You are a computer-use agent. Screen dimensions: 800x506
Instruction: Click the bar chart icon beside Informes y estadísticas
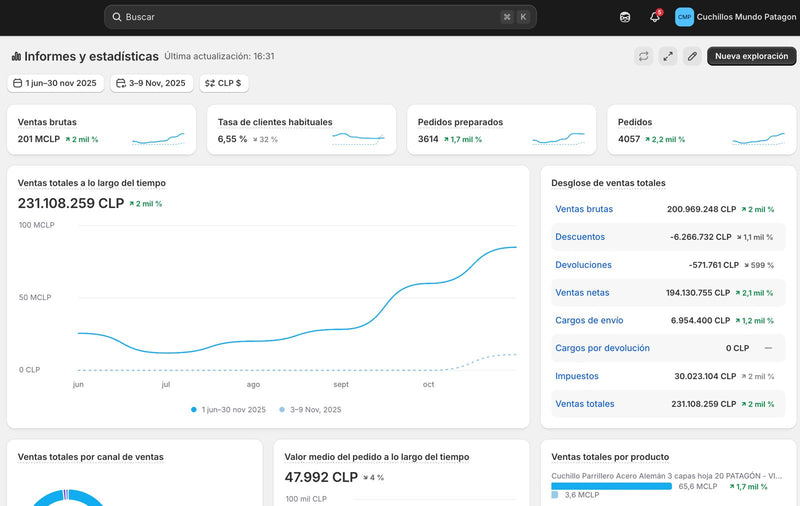16,56
